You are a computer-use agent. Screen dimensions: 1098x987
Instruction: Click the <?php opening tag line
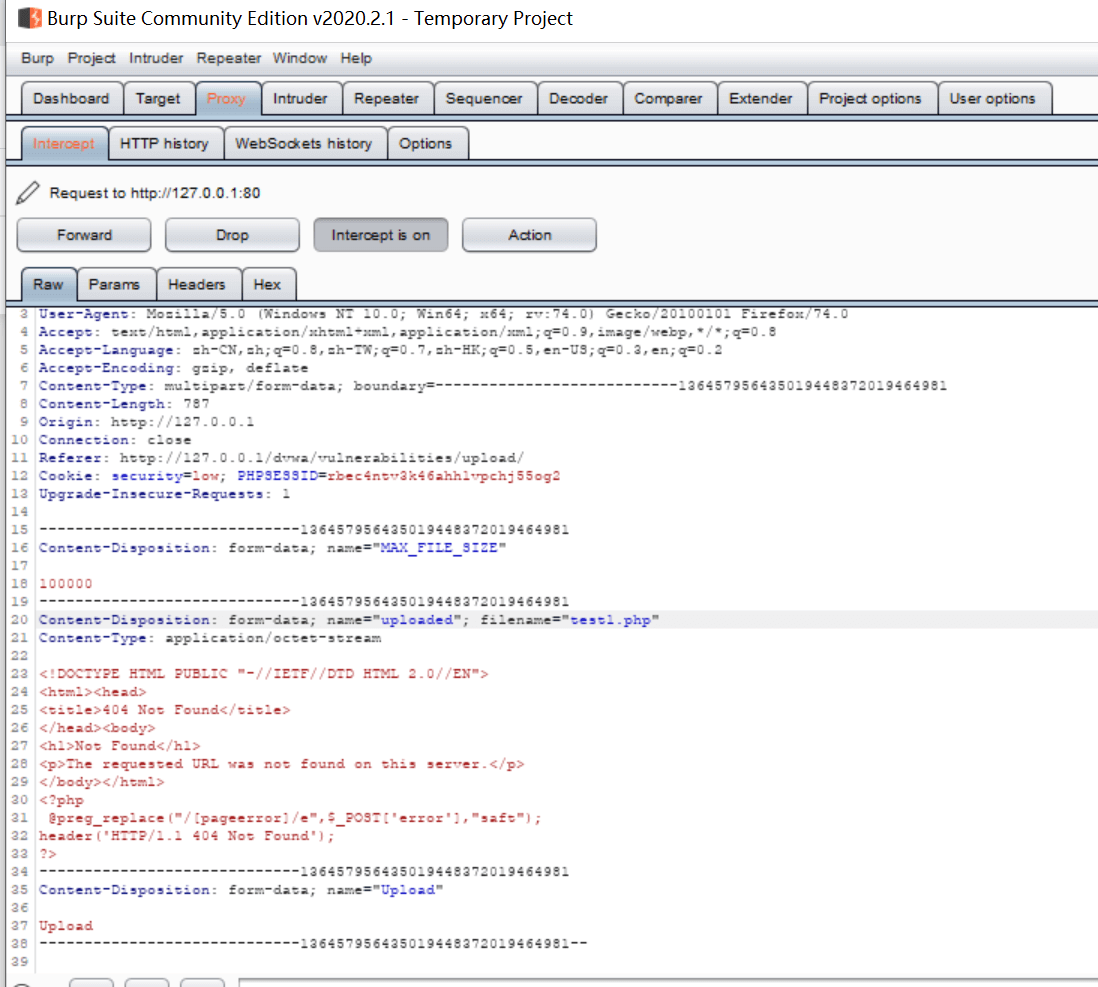(x=62, y=800)
